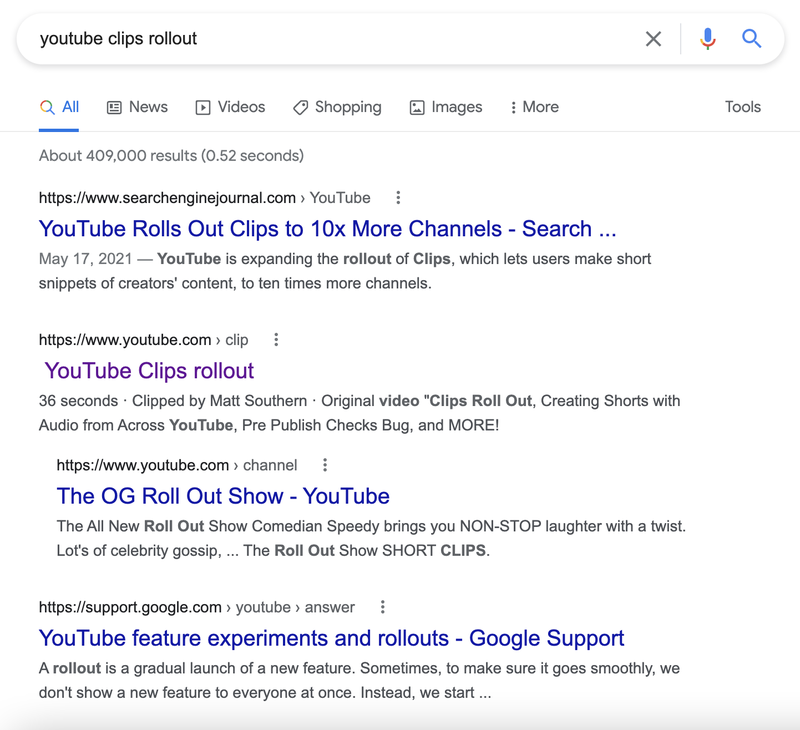Image resolution: width=800 pixels, height=730 pixels.
Task: Open The OG Roll Out Show result
Action: point(223,496)
